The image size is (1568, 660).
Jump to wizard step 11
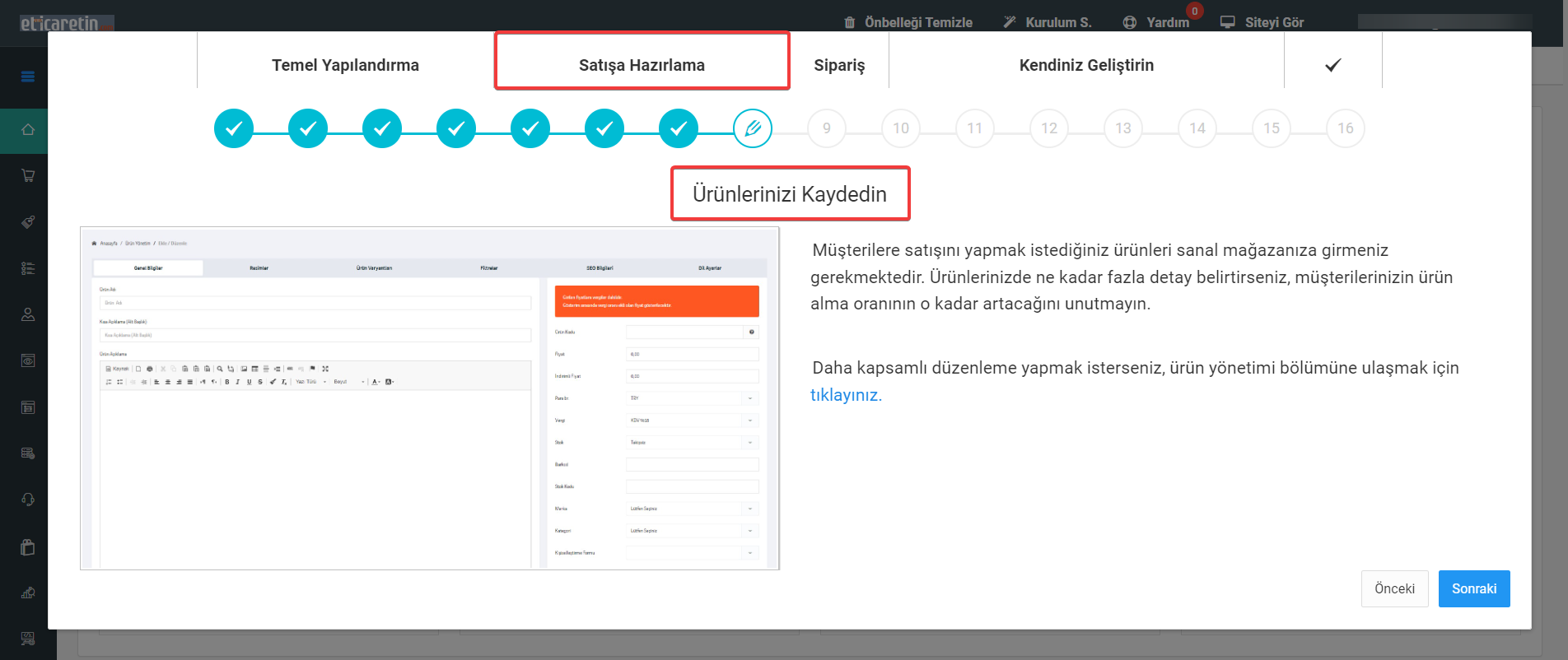coord(975,128)
